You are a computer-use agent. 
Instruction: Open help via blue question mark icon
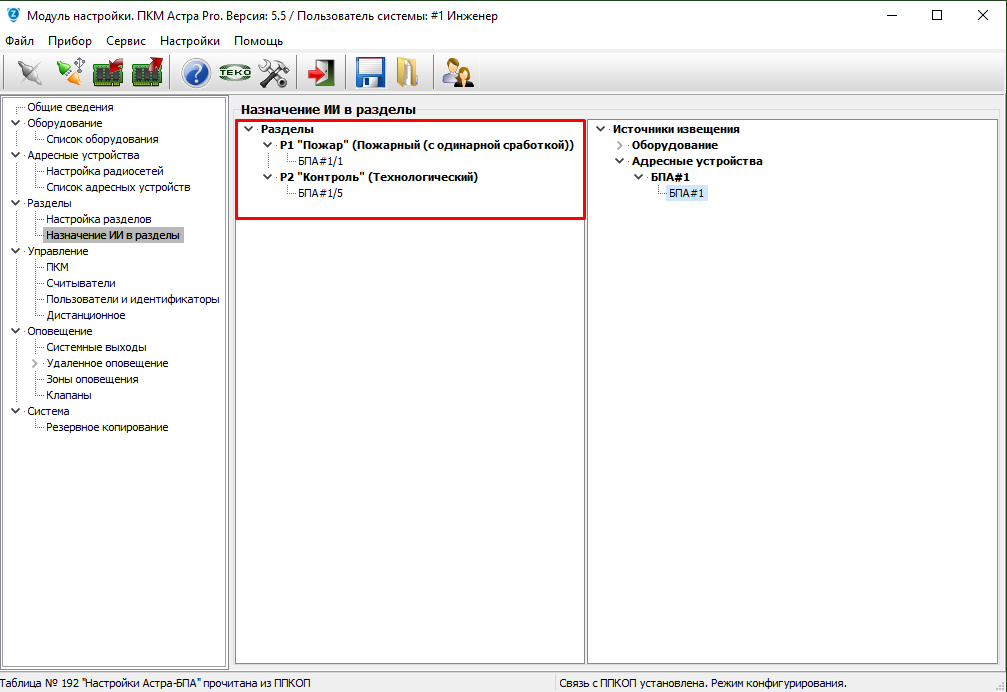[196, 72]
